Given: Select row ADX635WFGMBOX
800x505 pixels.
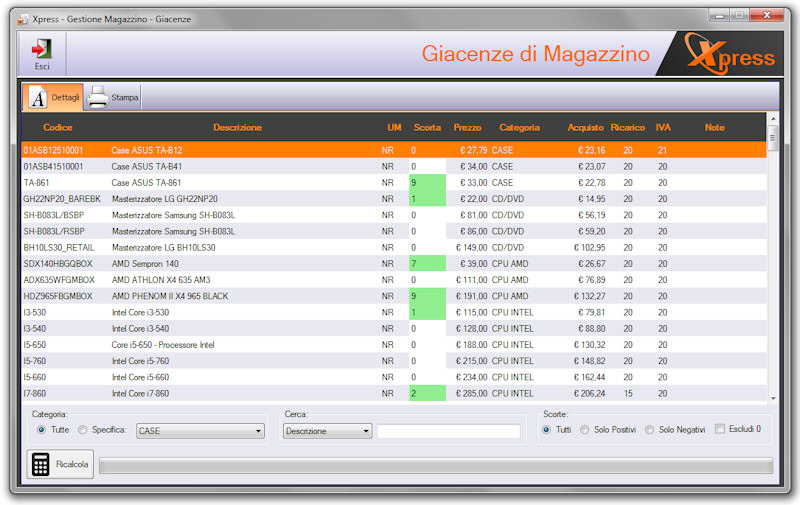Looking at the screenshot, I should pos(394,280).
